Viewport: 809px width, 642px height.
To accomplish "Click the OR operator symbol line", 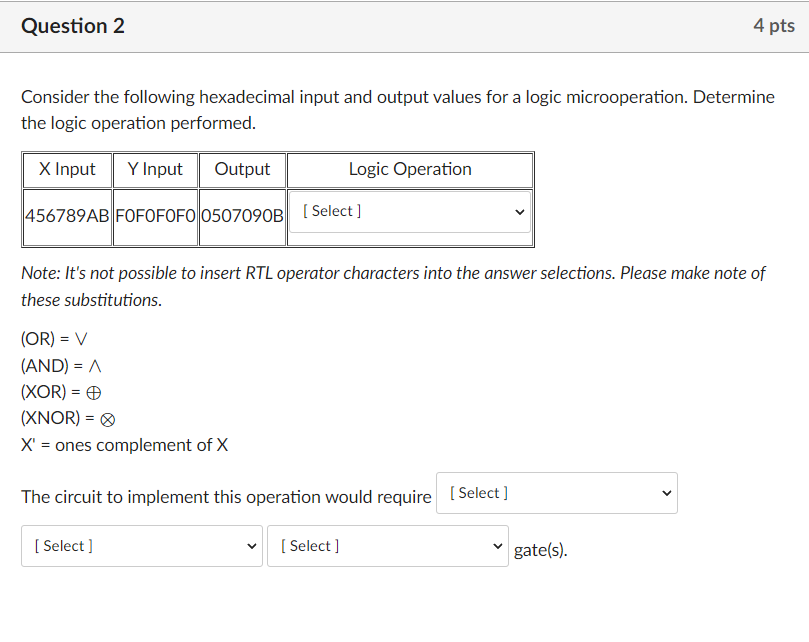I will [52, 338].
